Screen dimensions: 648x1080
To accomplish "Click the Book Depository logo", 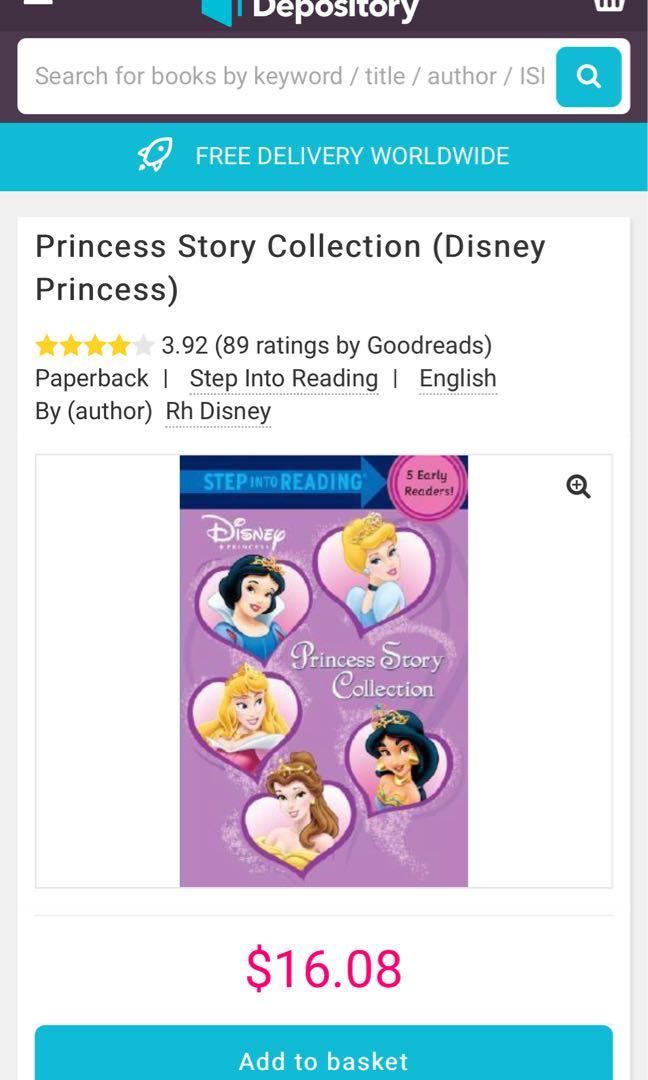I will 310,10.
